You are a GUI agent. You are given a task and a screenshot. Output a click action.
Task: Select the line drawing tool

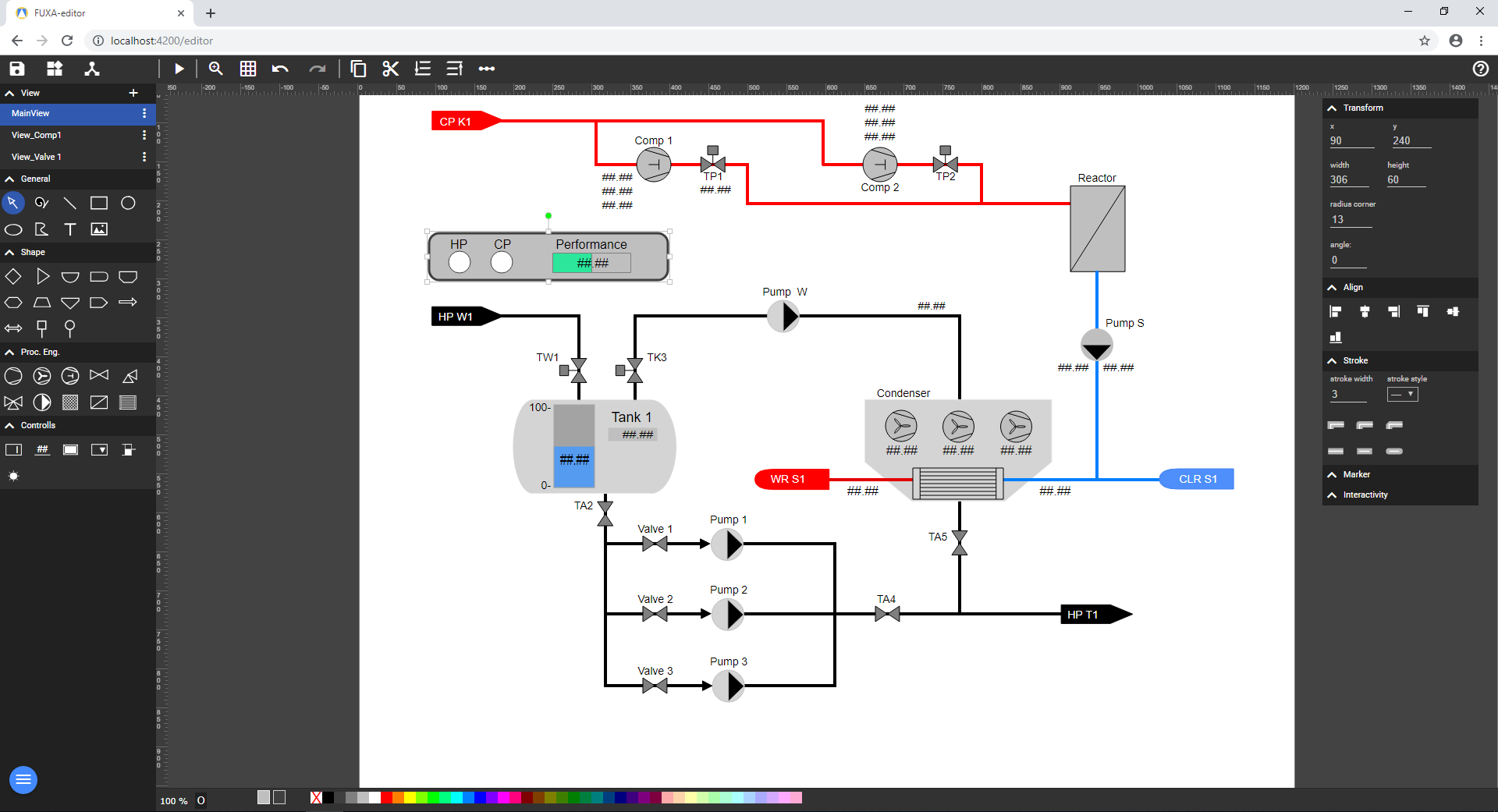click(70, 203)
